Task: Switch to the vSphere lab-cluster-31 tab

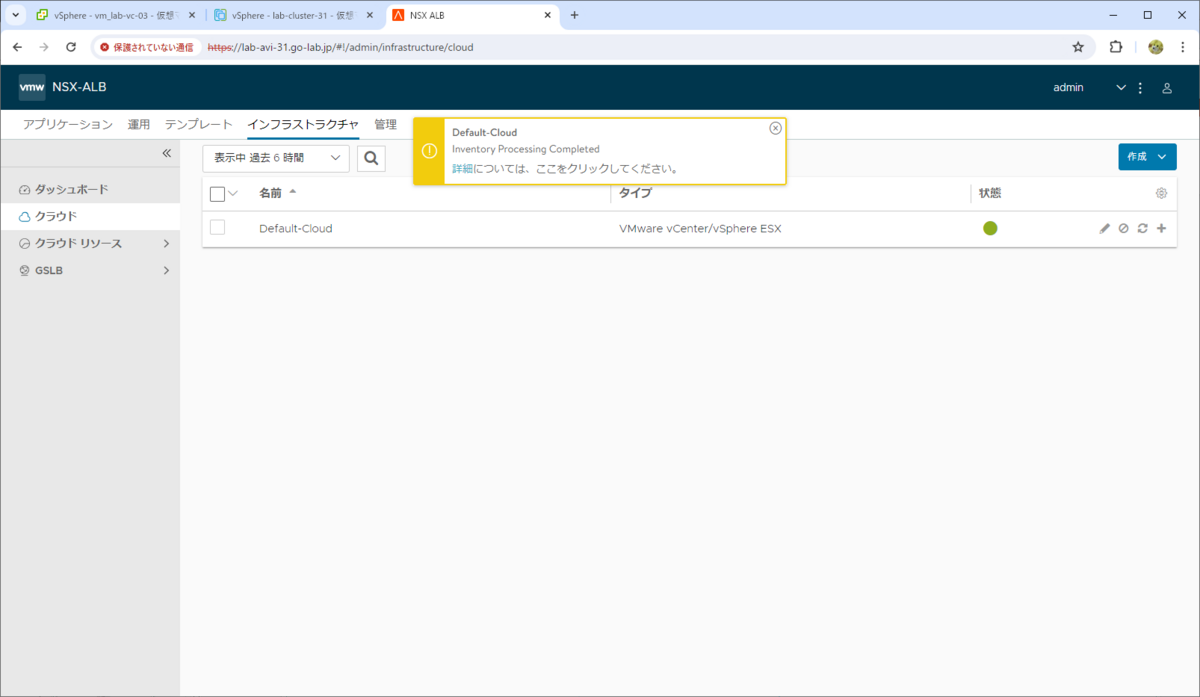Action: [x=295, y=15]
